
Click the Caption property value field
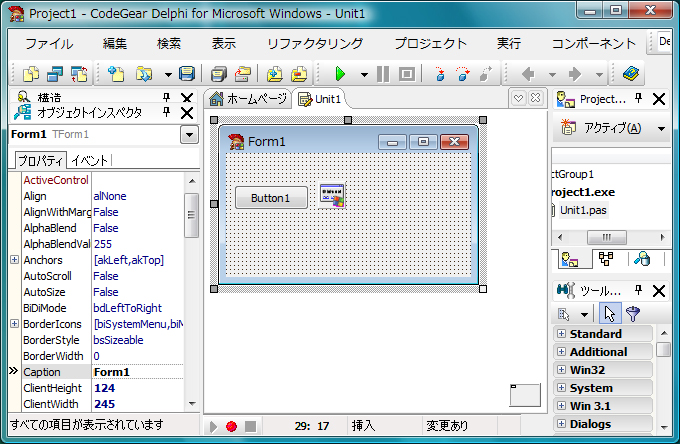(x=137, y=372)
